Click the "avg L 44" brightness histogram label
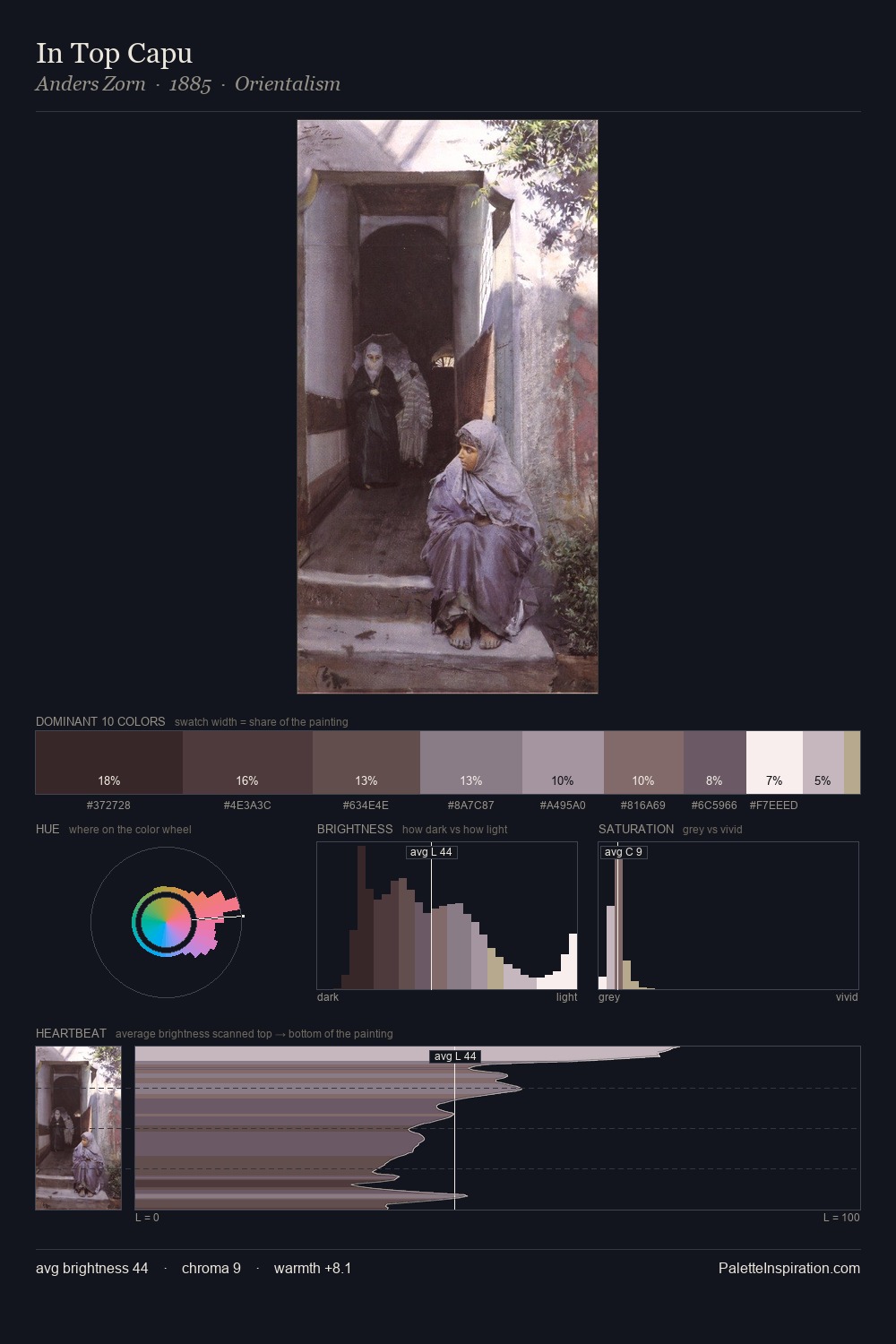This screenshot has height=1344, width=896. pyautogui.click(x=431, y=852)
